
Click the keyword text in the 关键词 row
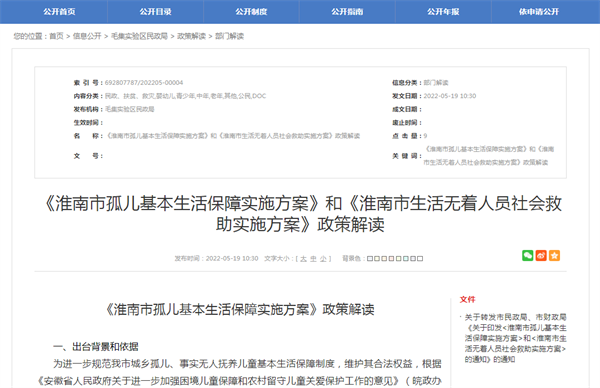pos(489,156)
